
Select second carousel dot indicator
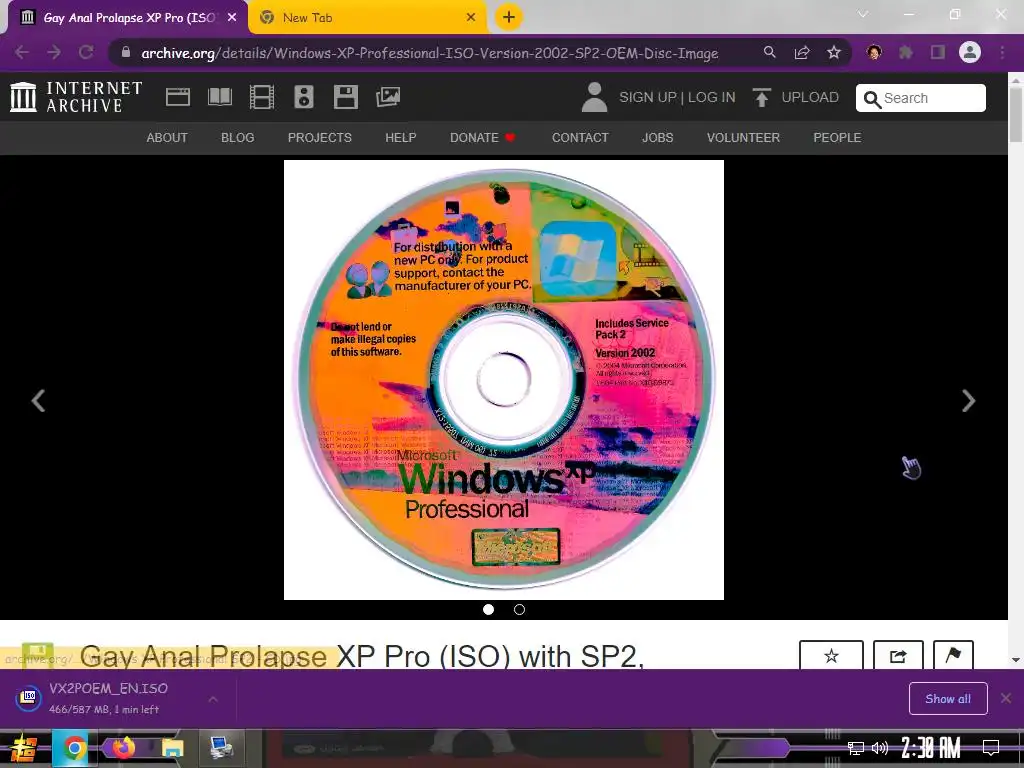(x=519, y=609)
